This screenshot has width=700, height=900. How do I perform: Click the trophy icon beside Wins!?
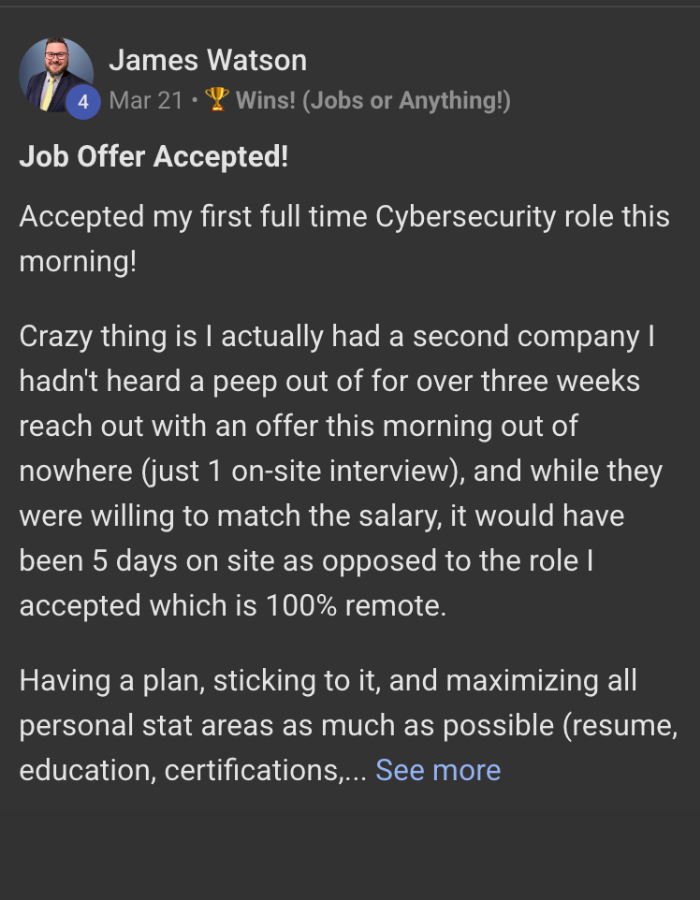click(216, 101)
